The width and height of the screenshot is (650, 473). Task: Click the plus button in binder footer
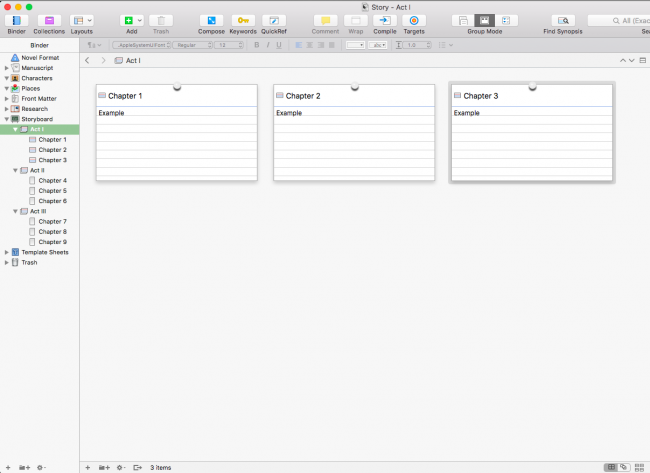(8, 468)
